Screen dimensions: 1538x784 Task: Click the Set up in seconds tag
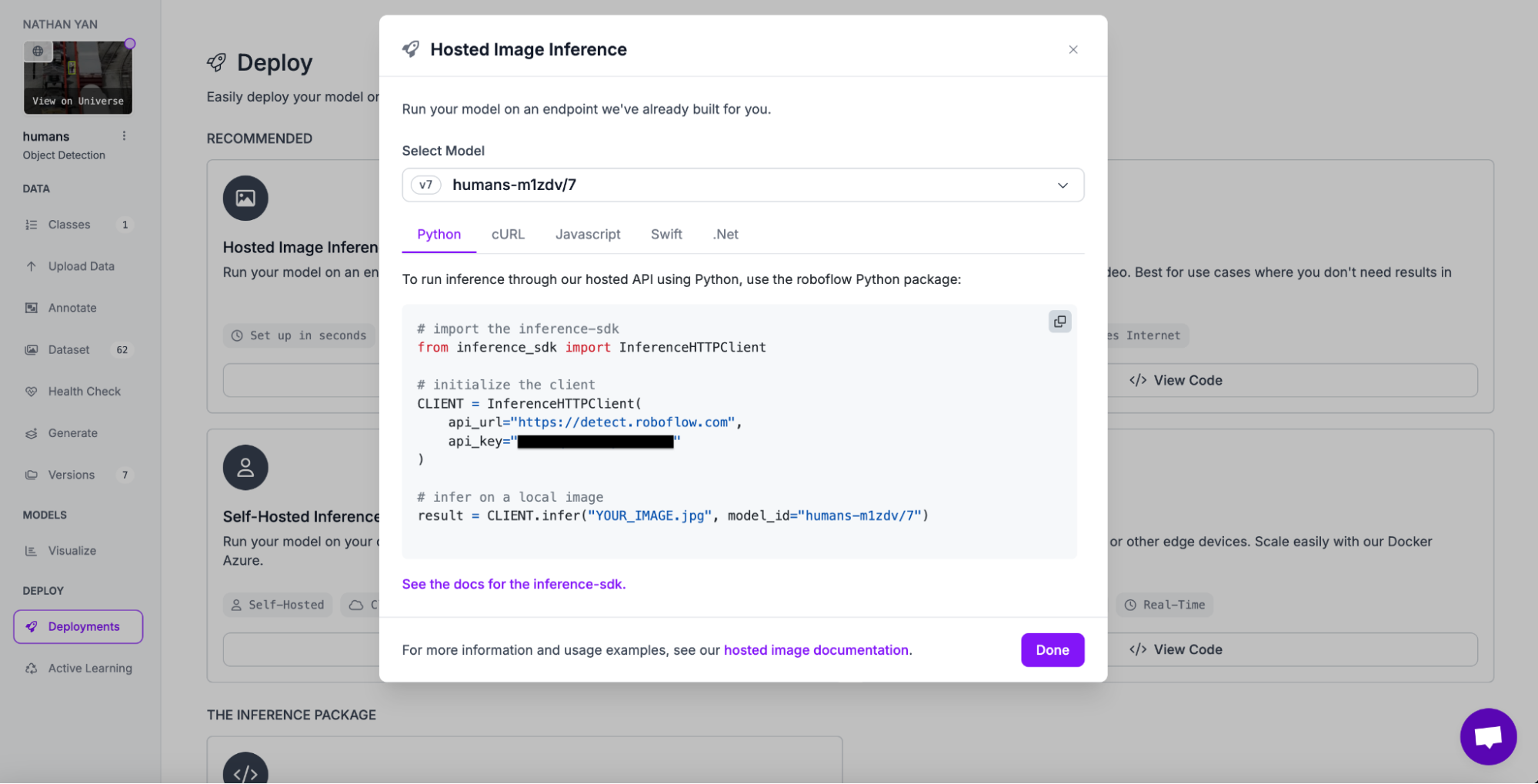point(299,335)
